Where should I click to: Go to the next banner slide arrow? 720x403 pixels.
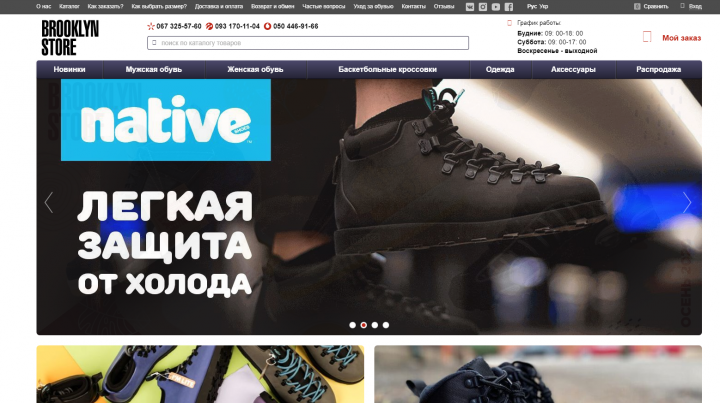[687, 202]
